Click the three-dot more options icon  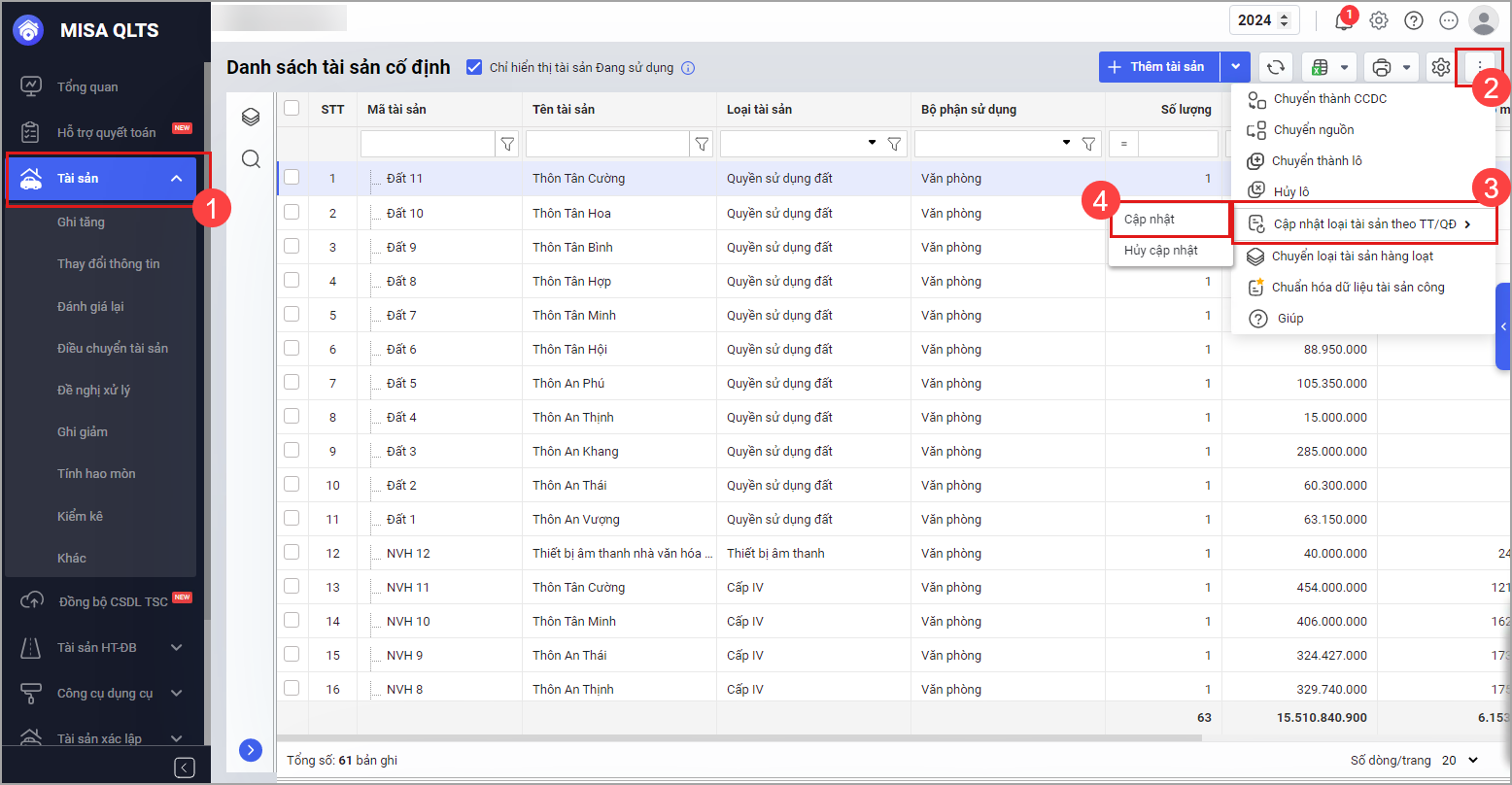(1479, 67)
